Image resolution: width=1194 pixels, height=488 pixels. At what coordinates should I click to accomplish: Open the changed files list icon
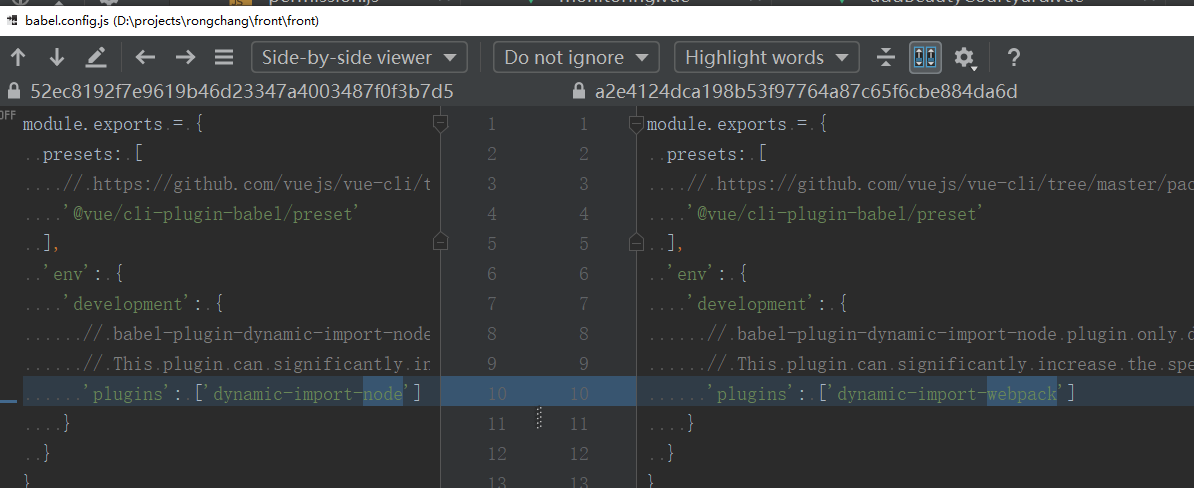click(224, 57)
